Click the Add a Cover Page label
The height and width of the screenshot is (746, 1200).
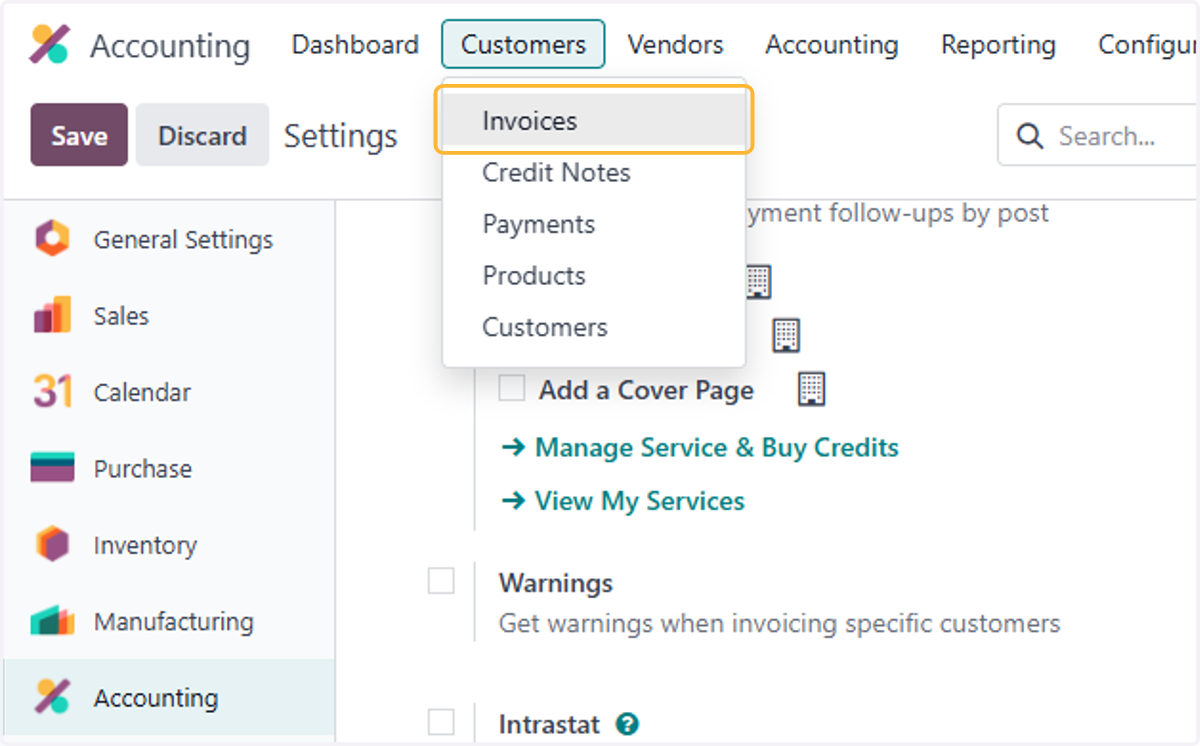646,390
